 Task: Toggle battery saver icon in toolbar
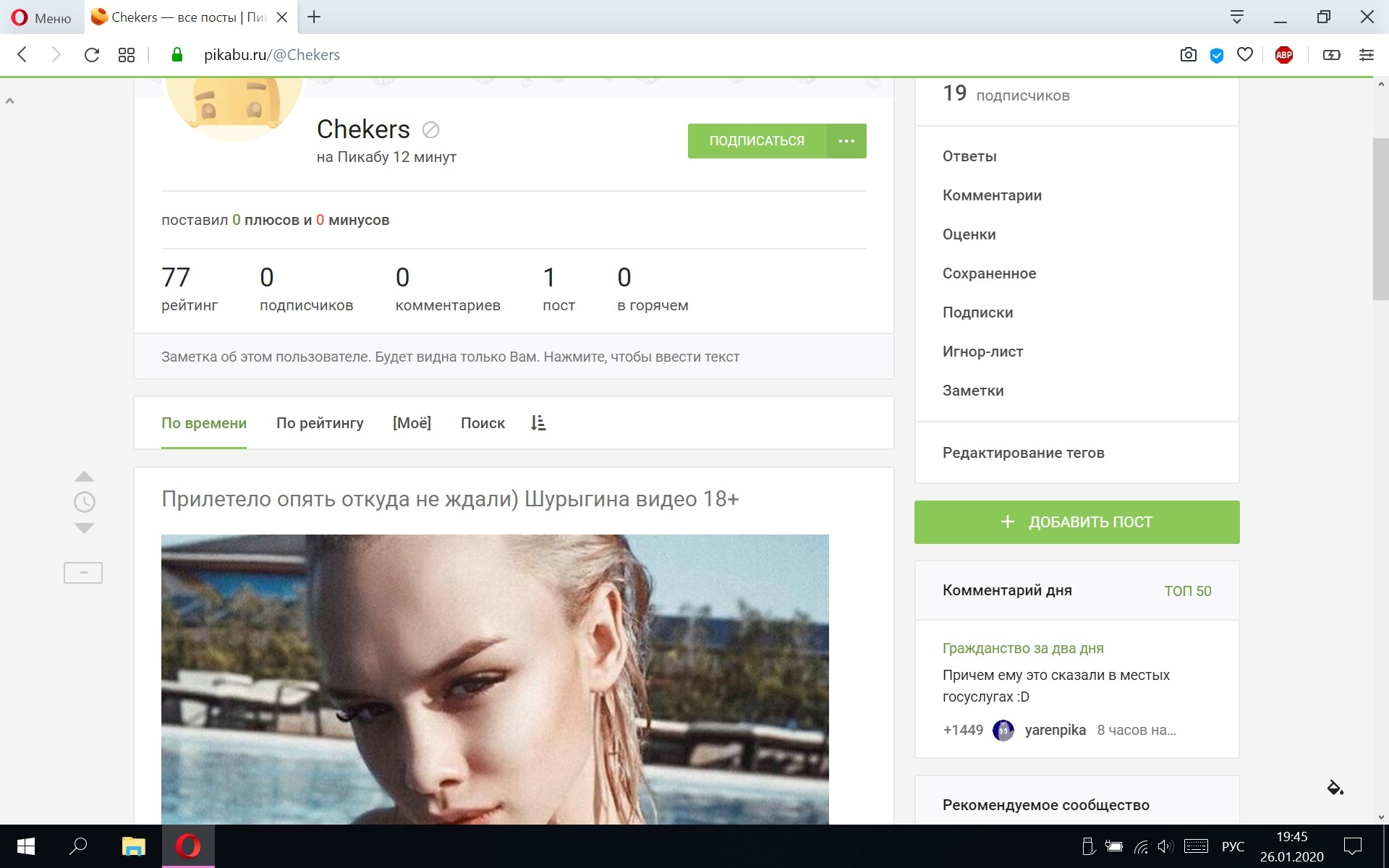point(1331,55)
